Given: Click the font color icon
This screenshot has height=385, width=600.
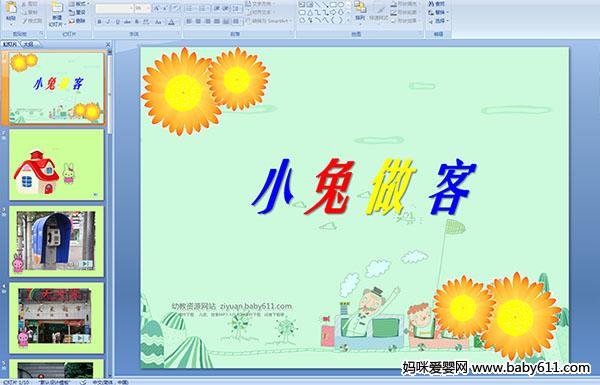Looking at the screenshot, I should (172, 22).
